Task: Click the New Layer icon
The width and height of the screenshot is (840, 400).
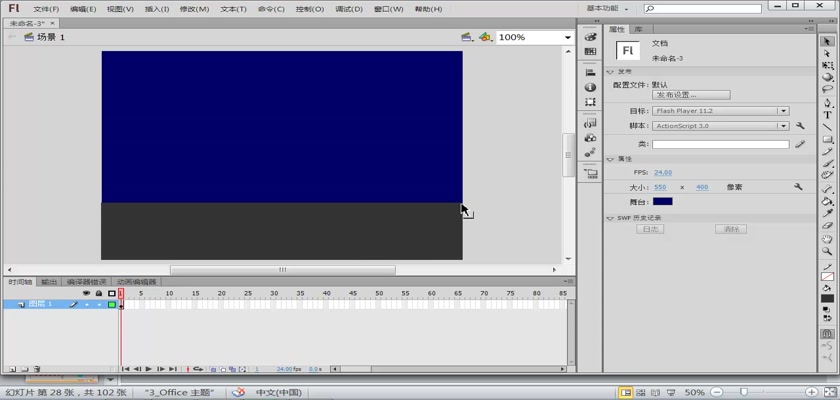Action: [x=12, y=369]
